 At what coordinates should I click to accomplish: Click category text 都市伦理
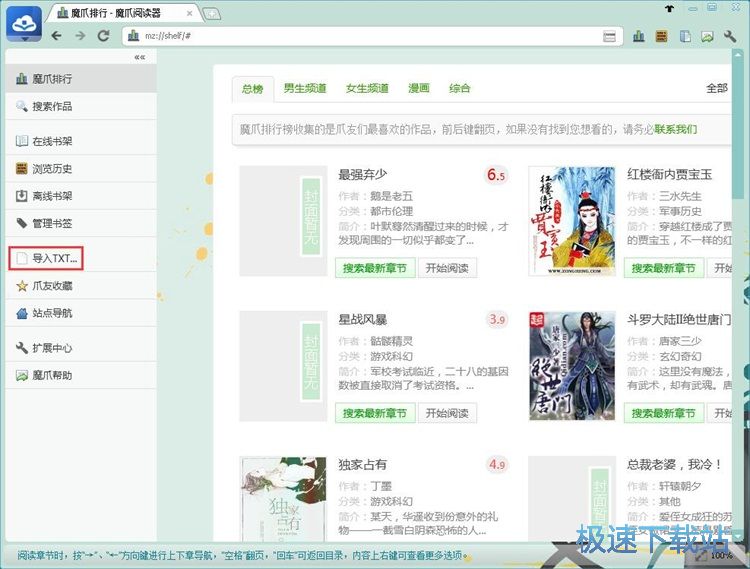pos(391,211)
